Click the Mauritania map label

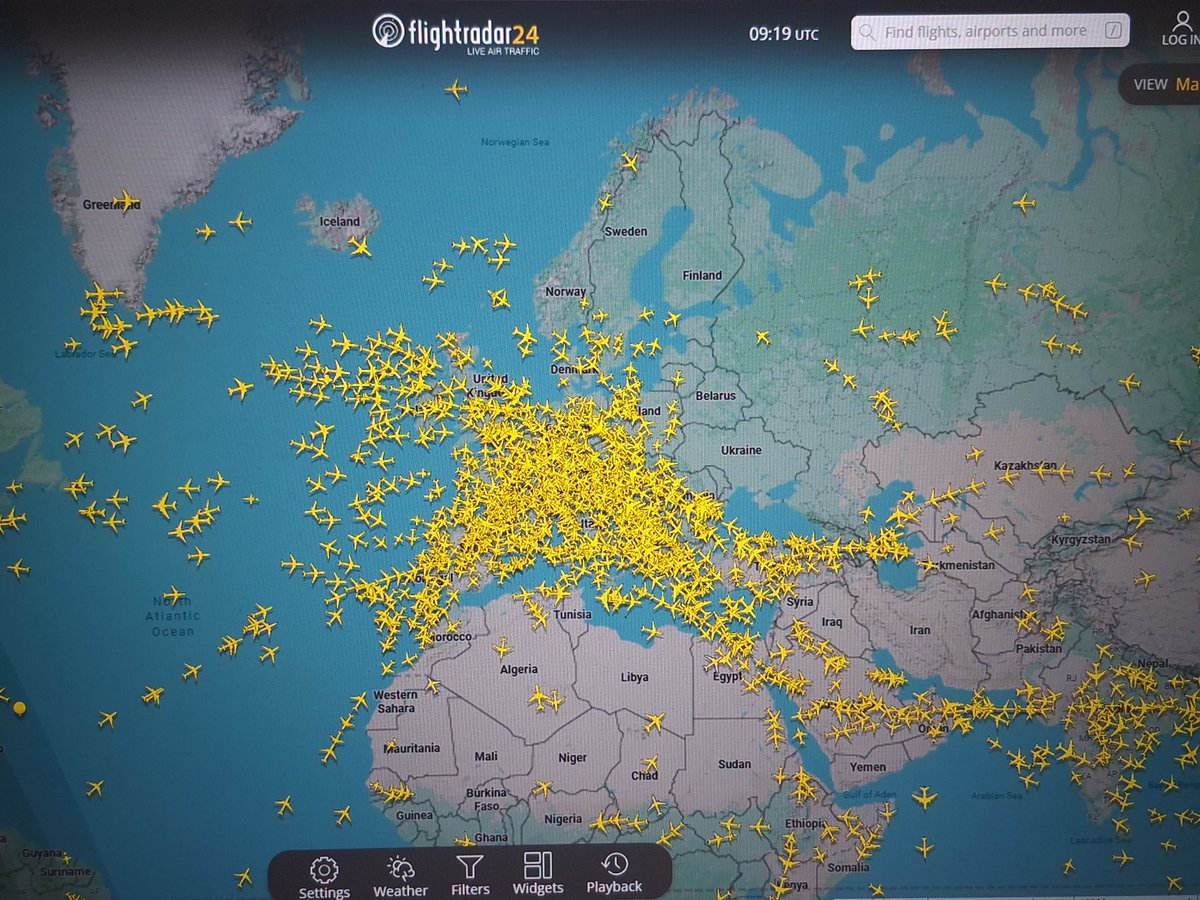click(412, 747)
